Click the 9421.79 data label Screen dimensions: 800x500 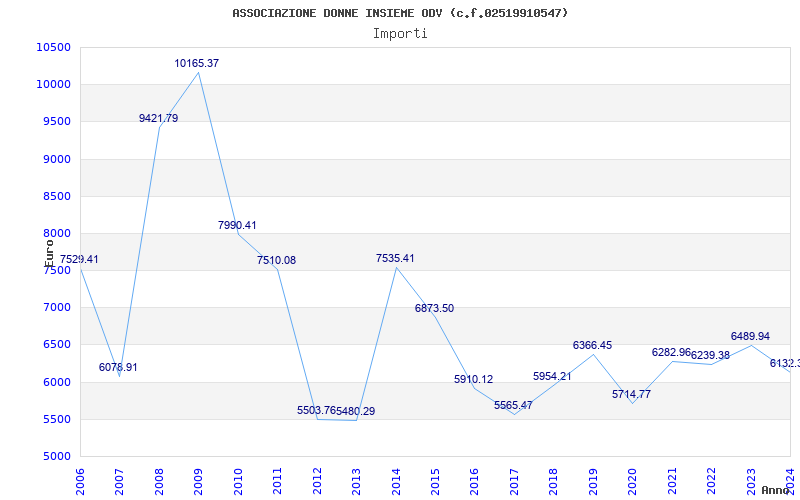[159, 118]
